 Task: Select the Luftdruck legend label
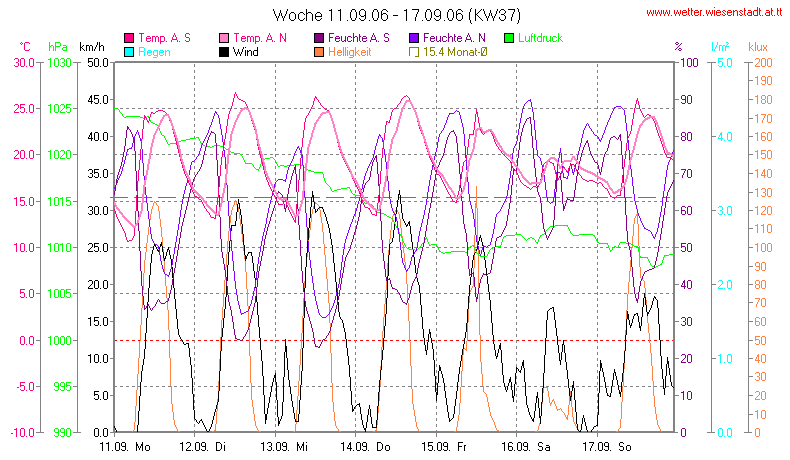point(541,38)
